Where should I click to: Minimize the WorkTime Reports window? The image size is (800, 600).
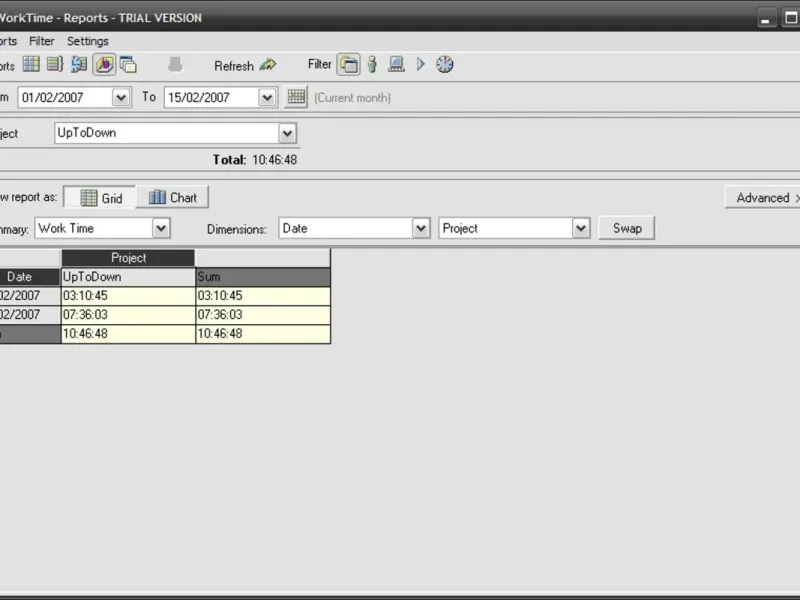(766, 18)
